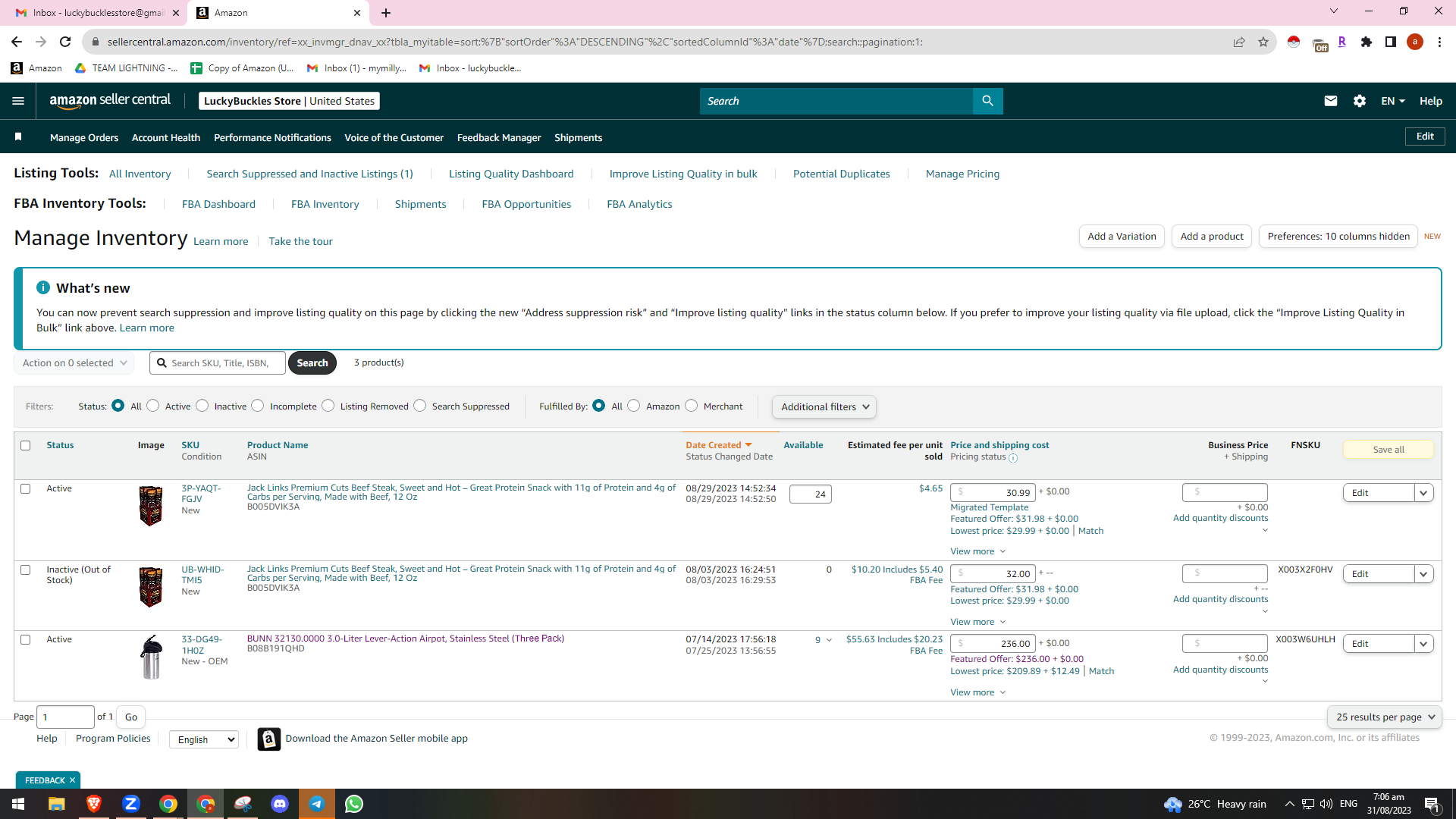Expand Edit dropdown arrow for BUNN Airpot row
1456x819 pixels.
[x=1423, y=644]
